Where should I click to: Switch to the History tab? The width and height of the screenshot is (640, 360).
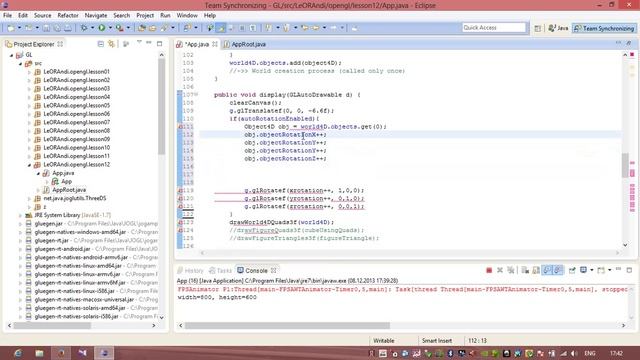click(190, 271)
